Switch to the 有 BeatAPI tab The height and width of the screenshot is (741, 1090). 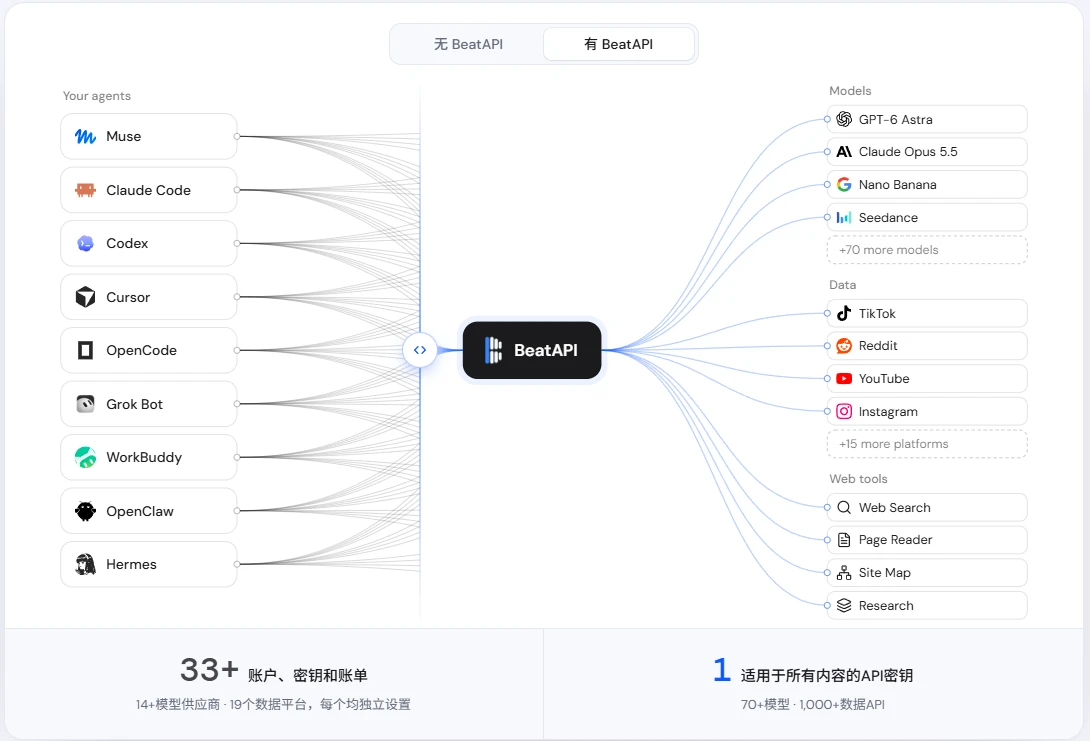click(x=619, y=44)
